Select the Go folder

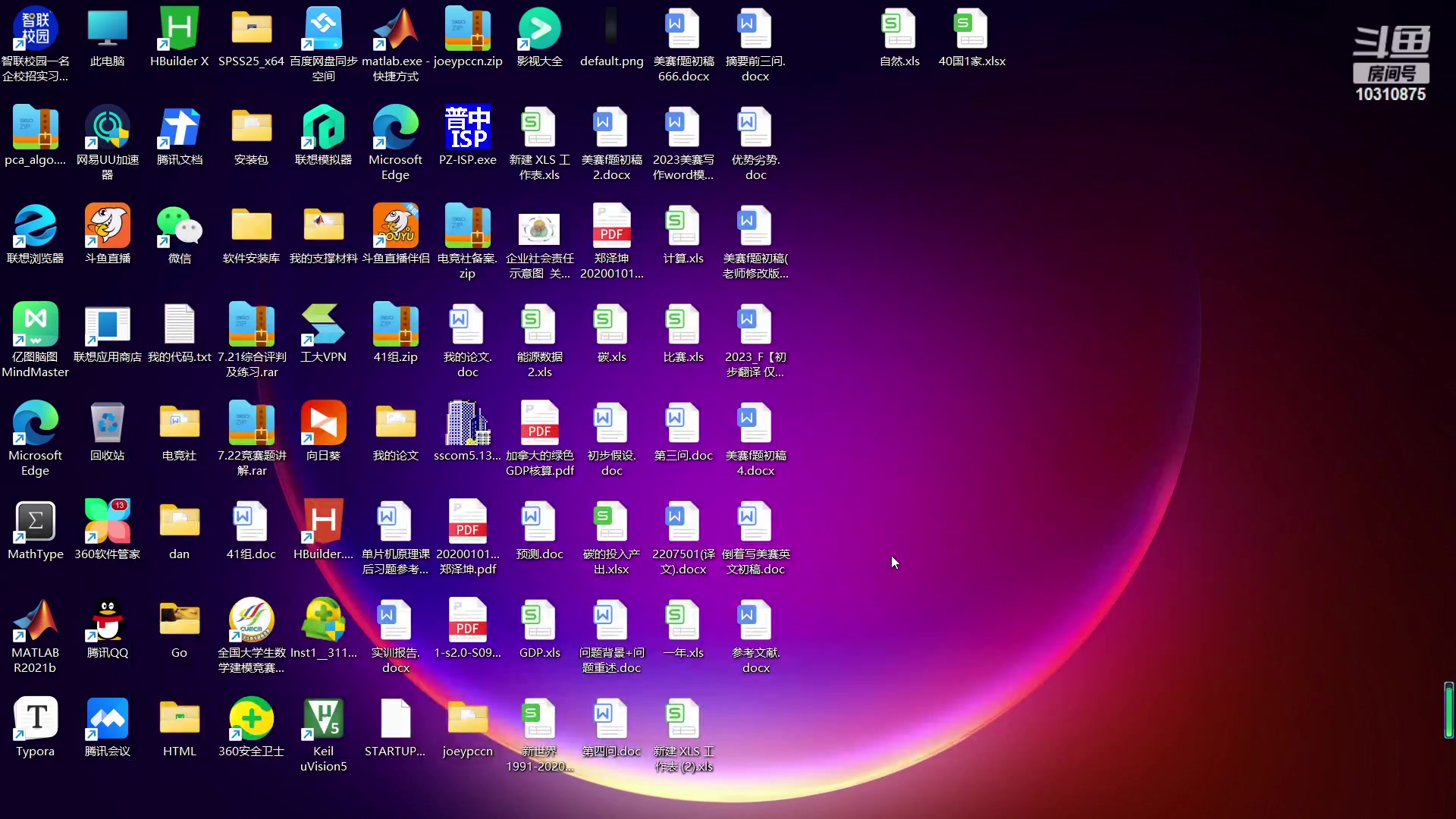(179, 628)
